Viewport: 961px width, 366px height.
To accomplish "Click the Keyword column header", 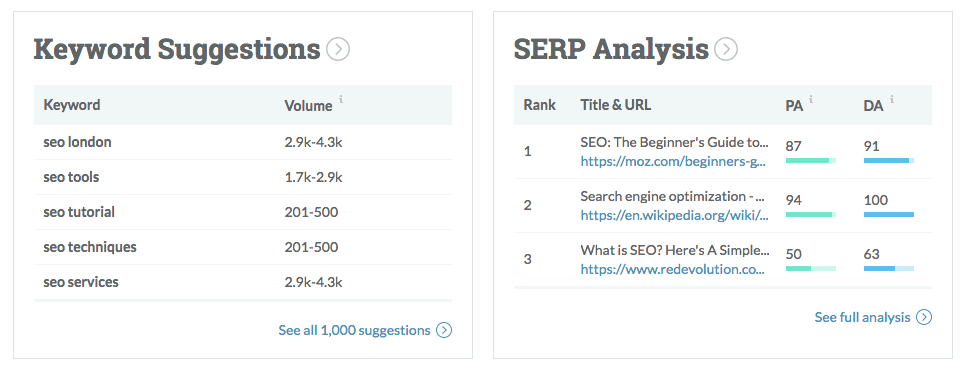I will (72, 105).
